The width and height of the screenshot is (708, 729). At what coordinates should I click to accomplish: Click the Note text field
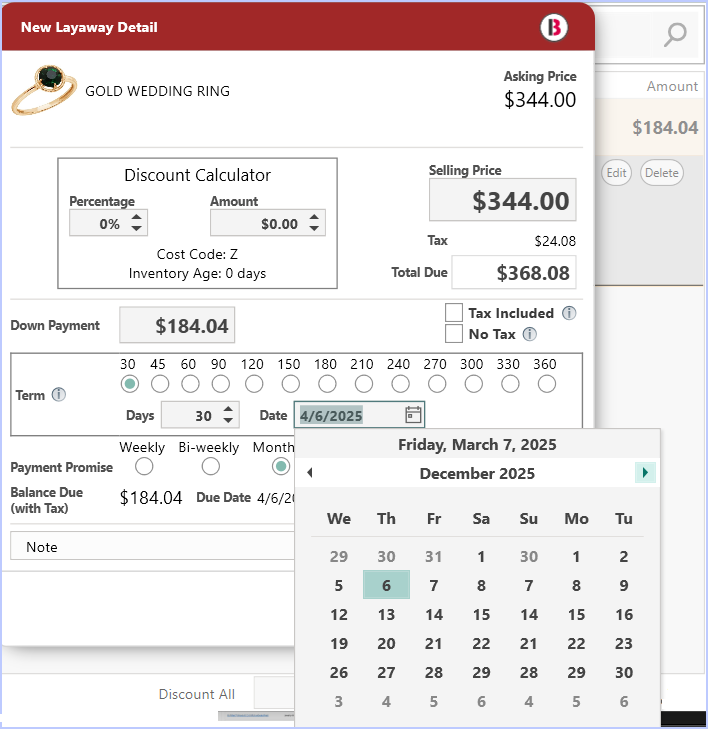point(153,546)
